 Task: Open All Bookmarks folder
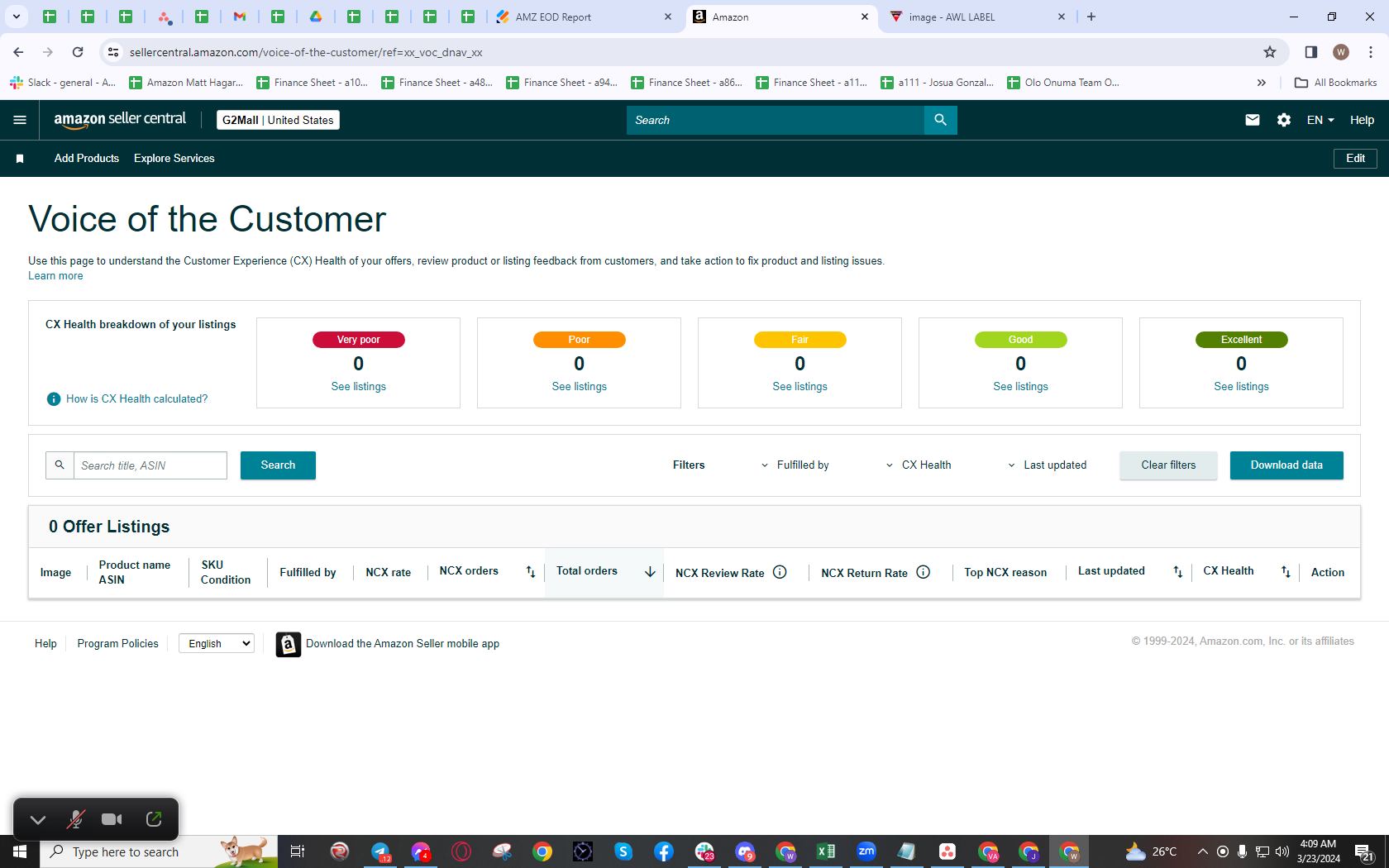[1335, 83]
